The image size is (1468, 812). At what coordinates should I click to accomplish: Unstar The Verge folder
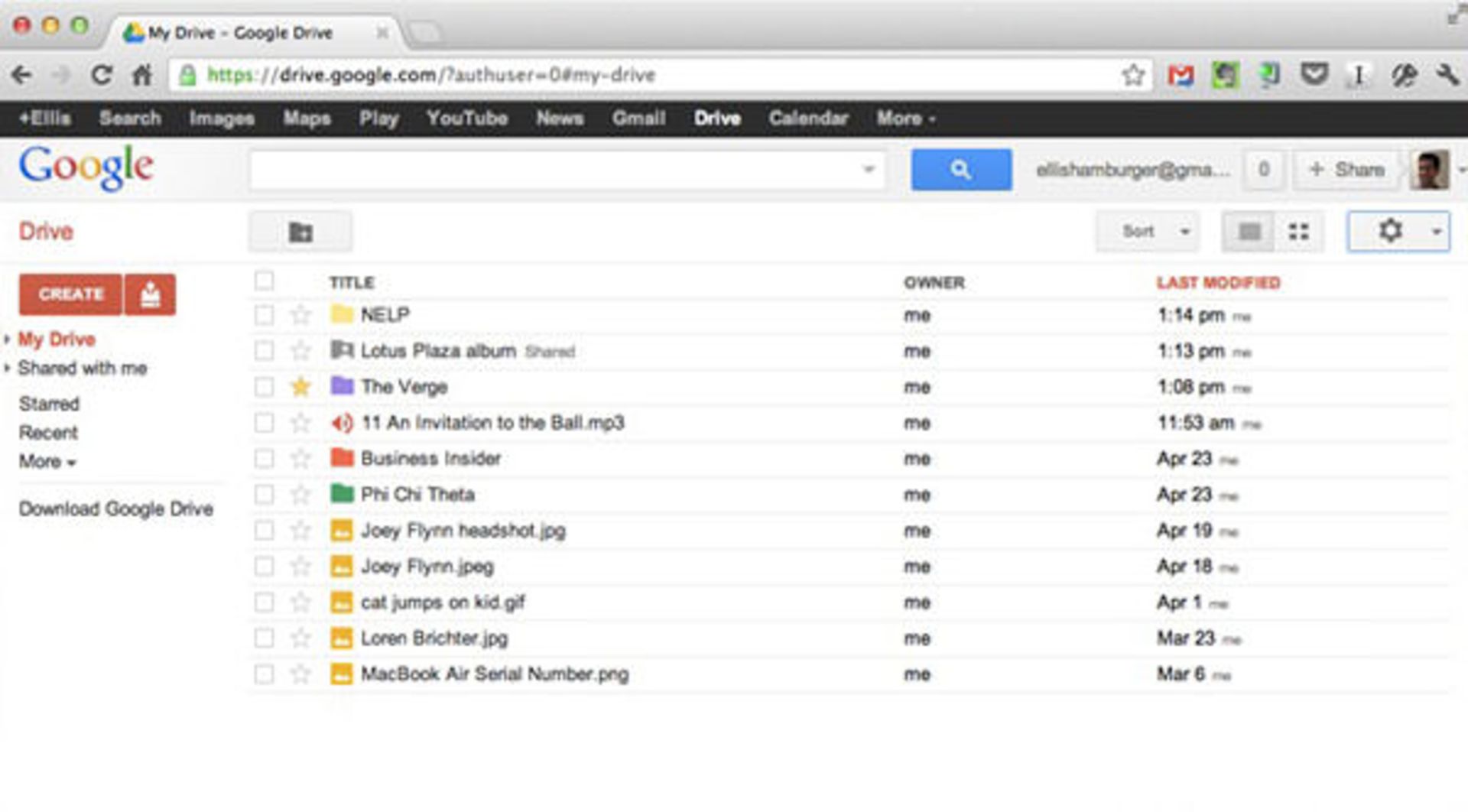300,387
